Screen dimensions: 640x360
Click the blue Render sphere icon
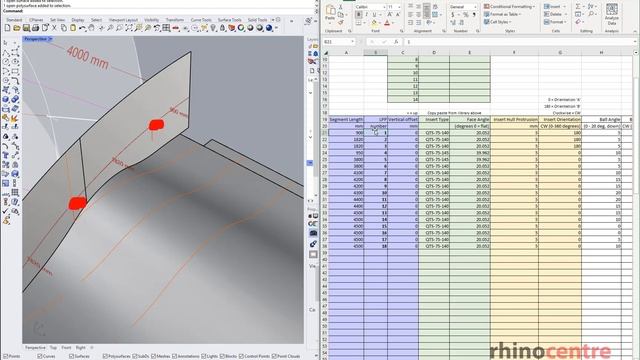[269, 28]
